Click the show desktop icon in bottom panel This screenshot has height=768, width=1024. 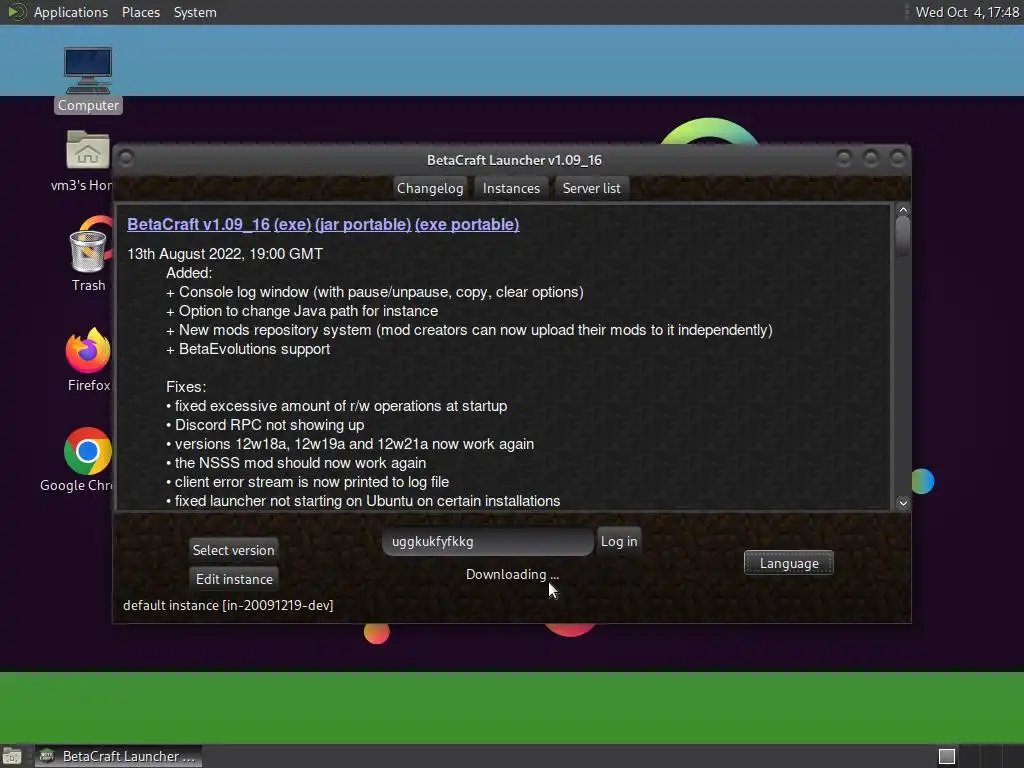(x=12, y=756)
